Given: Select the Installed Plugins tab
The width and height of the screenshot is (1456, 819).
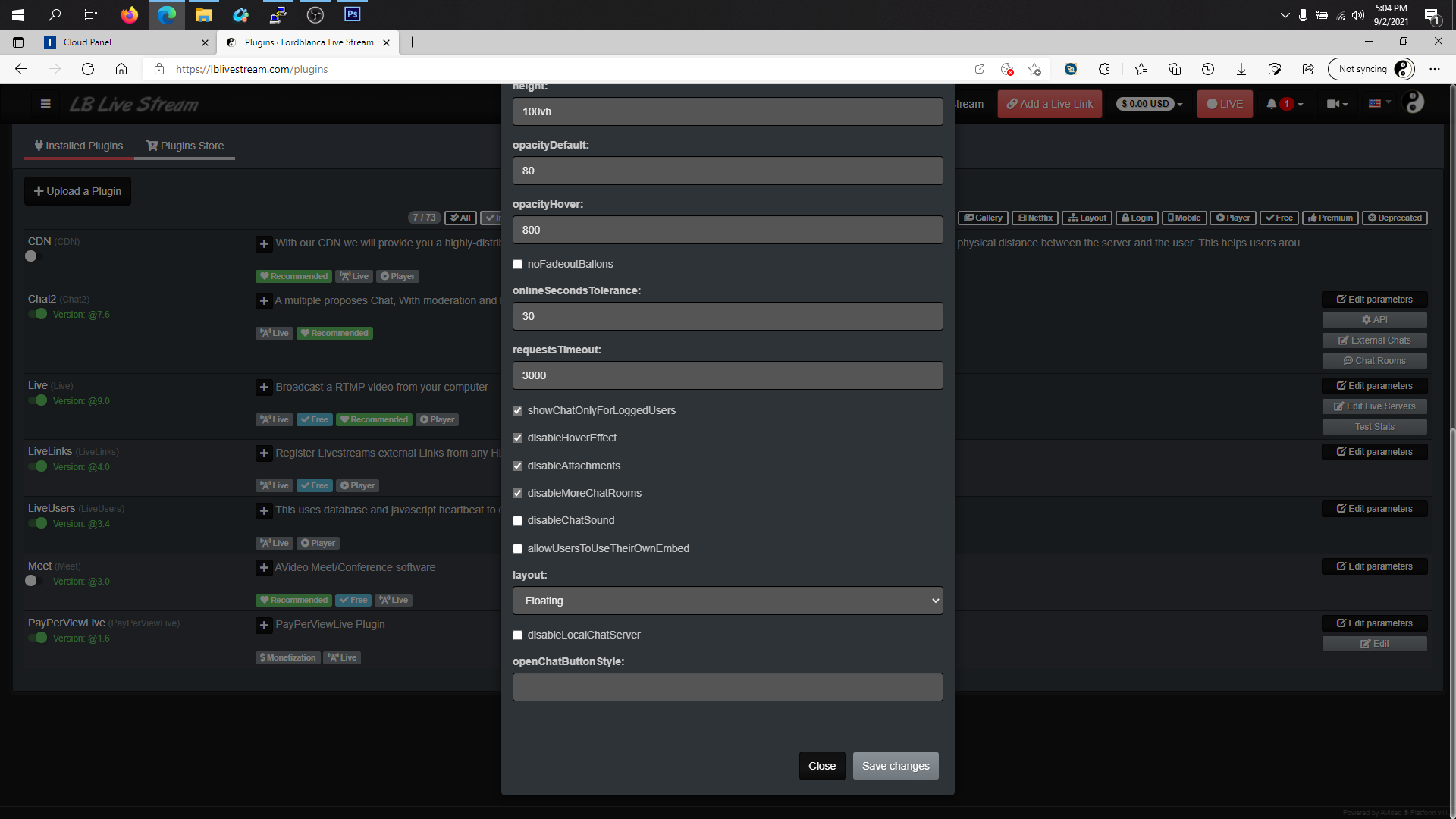Looking at the screenshot, I should 78,145.
